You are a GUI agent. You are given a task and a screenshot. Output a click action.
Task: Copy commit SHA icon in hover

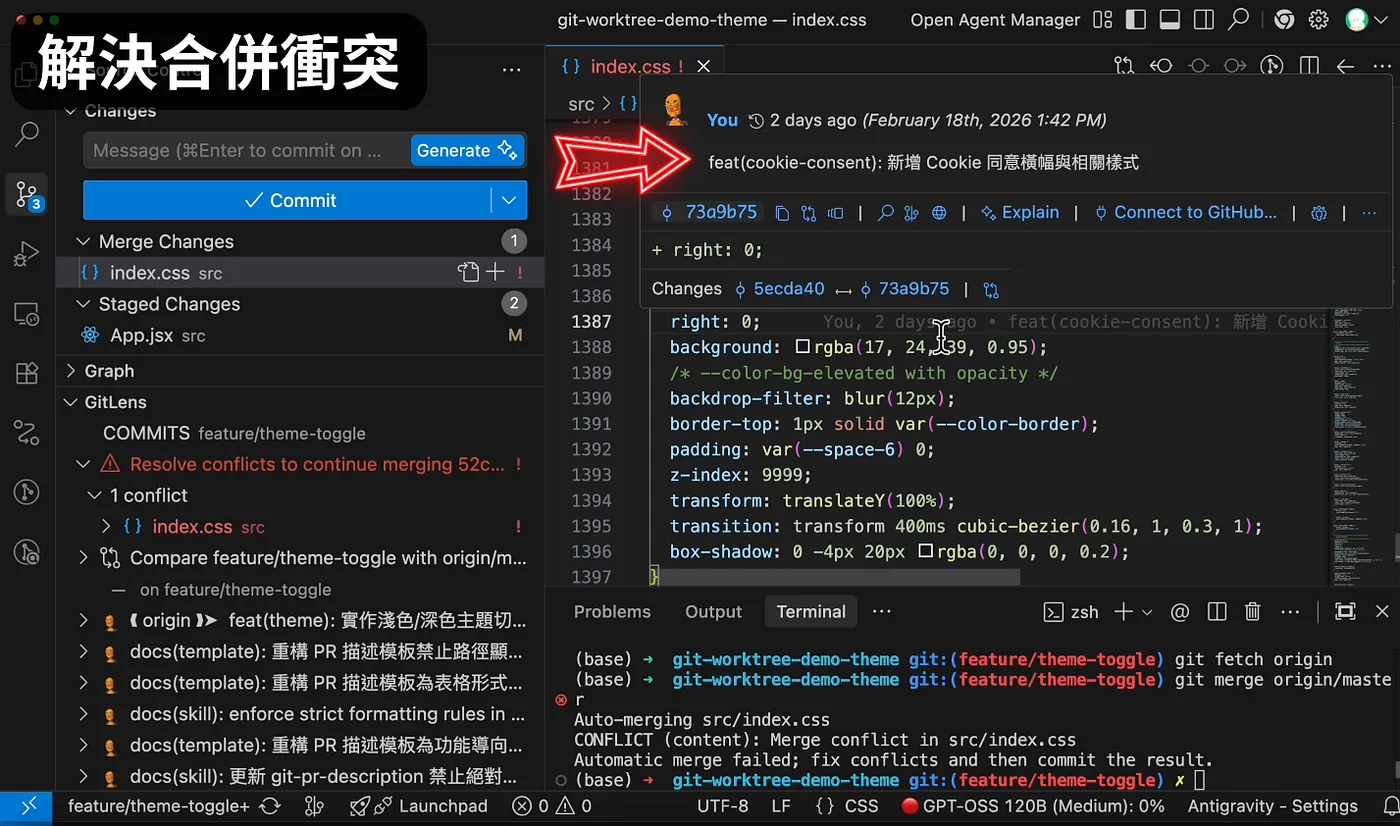[782, 212]
